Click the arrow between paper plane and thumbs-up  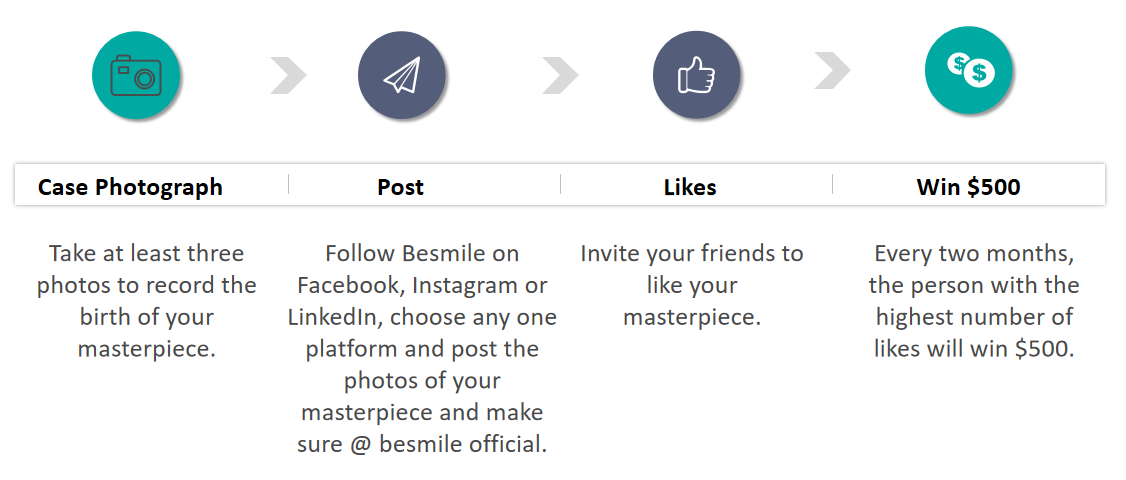tap(561, 75)
